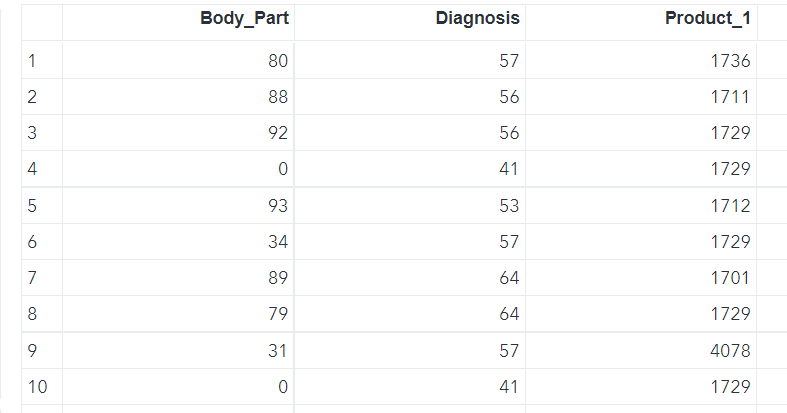Select row number 1
This screenshot has height=413, width=787.
coord(32,61)
